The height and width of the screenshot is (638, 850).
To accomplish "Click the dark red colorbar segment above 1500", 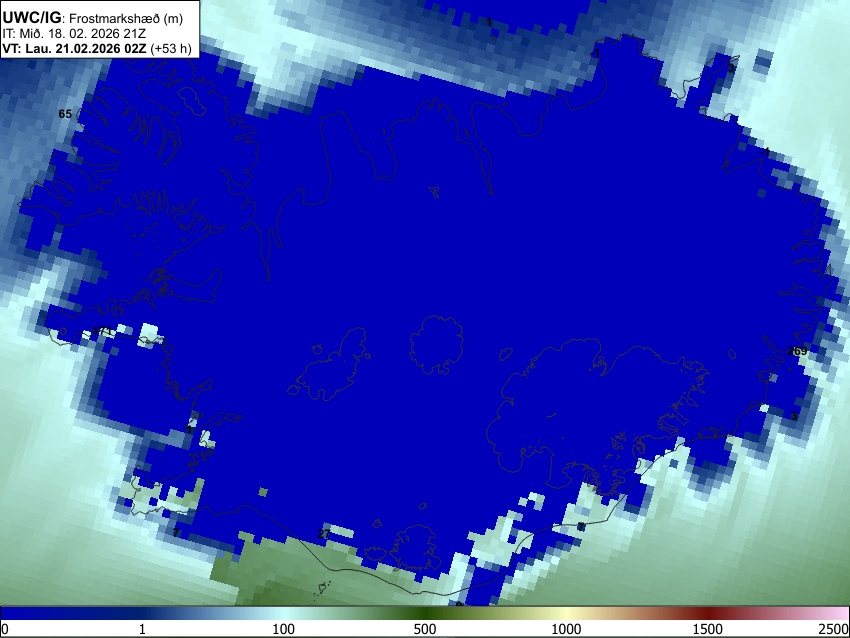I will point(707,613).
